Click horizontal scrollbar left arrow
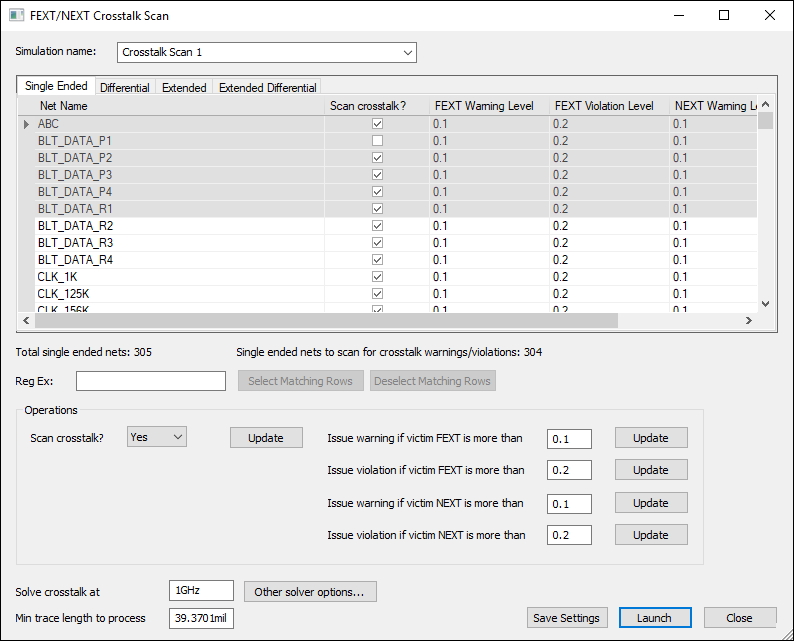This screenshot has height=641, width=794. (26, 321)
